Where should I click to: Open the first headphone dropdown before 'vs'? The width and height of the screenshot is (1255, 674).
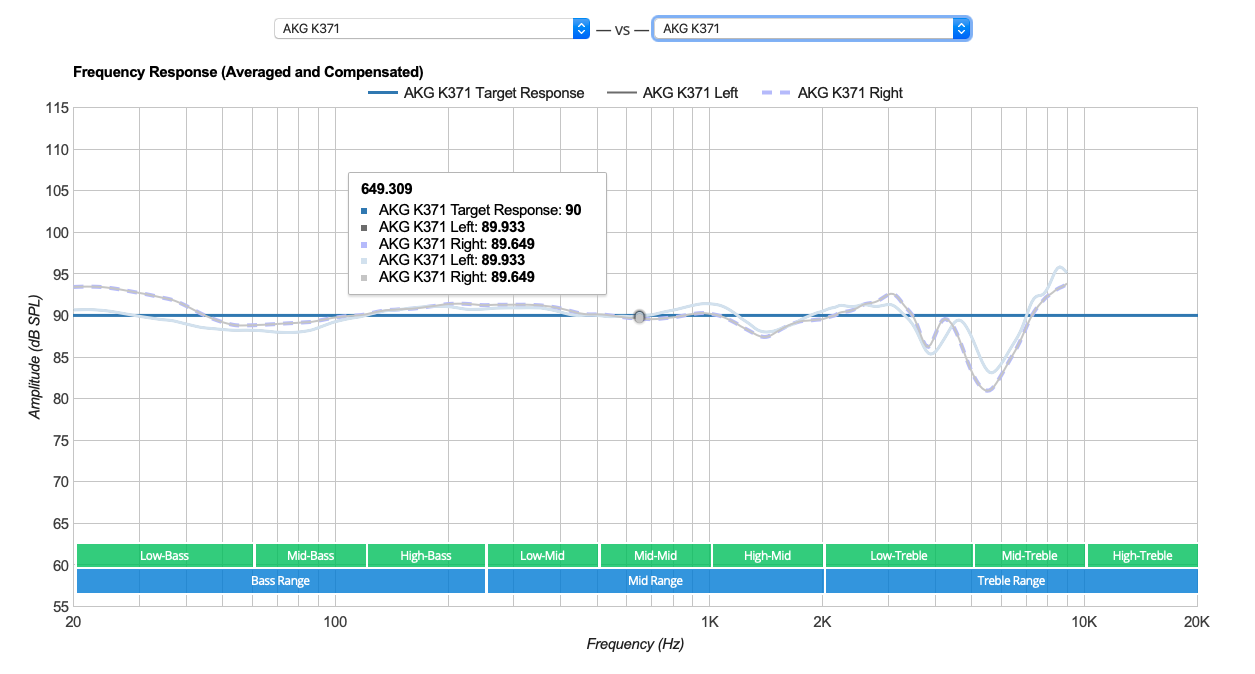tap(432, 29)
